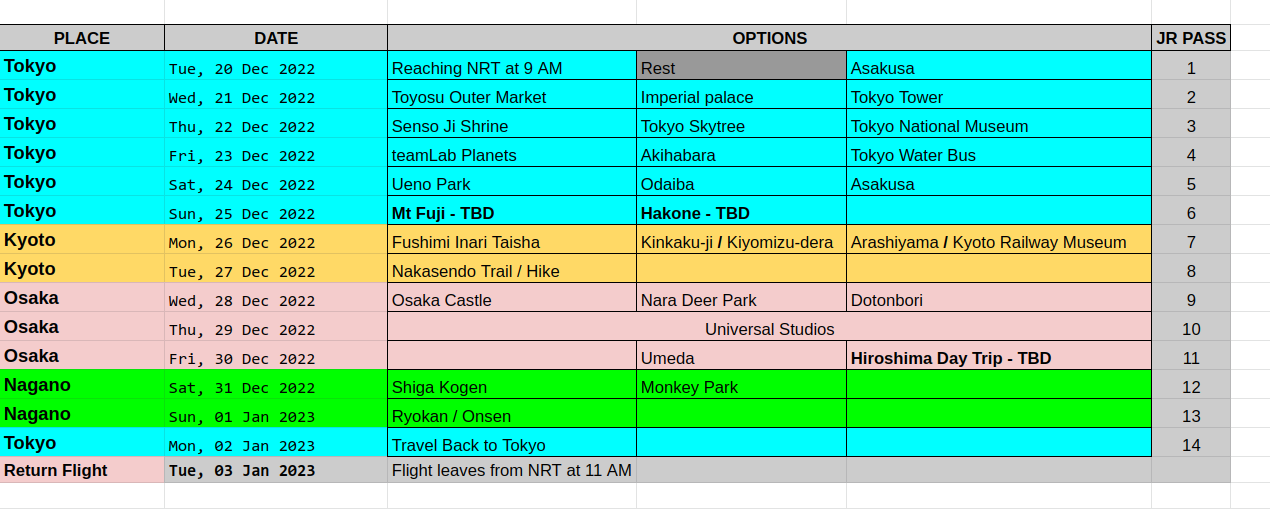Click the PLACE column header cell
The image size is (1270, 509).
82,38
